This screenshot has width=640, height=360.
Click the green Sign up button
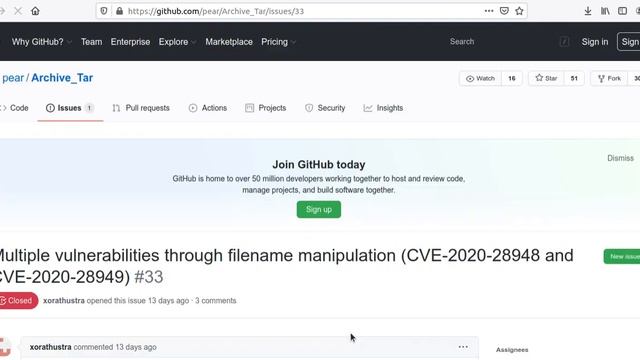[x=319, y=209]
